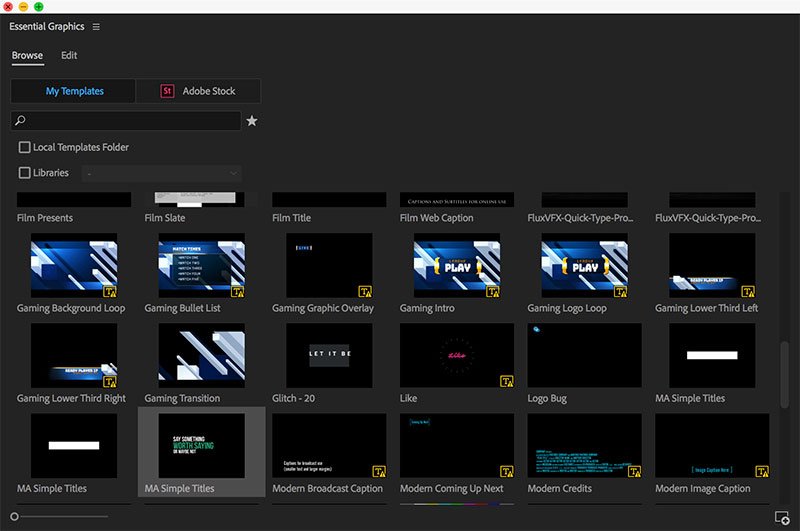Enable the Libraries checkbox
Screen dimensions: 800x531
pos(24,173)
